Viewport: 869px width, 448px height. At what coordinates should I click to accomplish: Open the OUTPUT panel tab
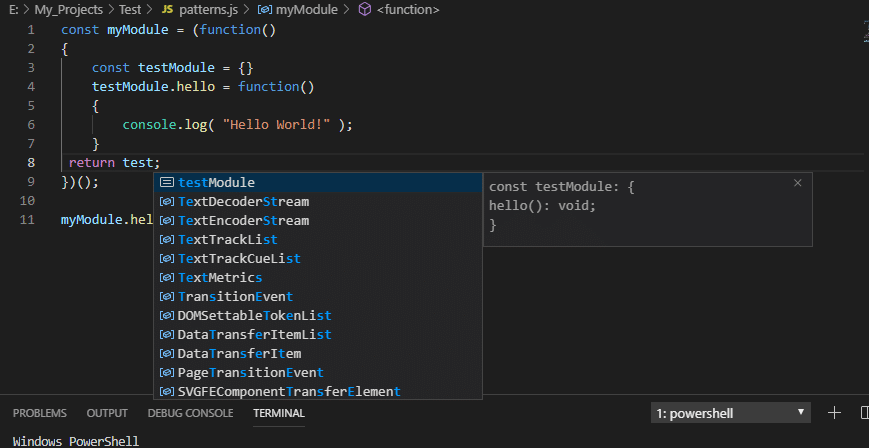pos(107,413)
